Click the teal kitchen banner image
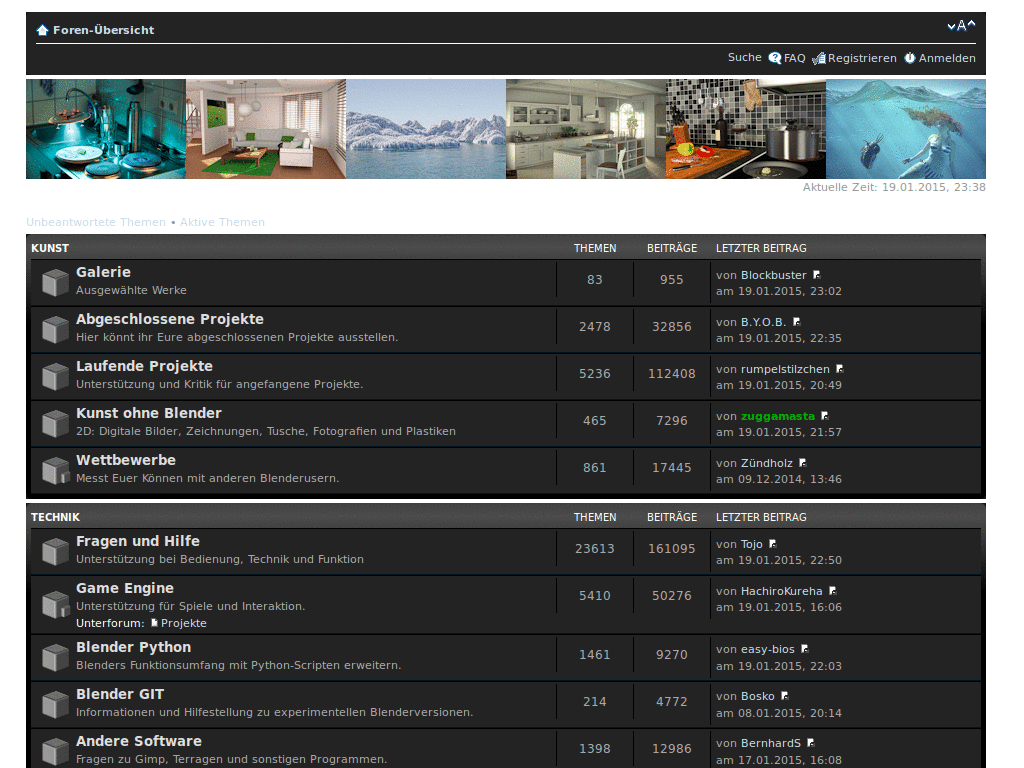Screen dimensions: 1024x768 (x=106, y=129)
